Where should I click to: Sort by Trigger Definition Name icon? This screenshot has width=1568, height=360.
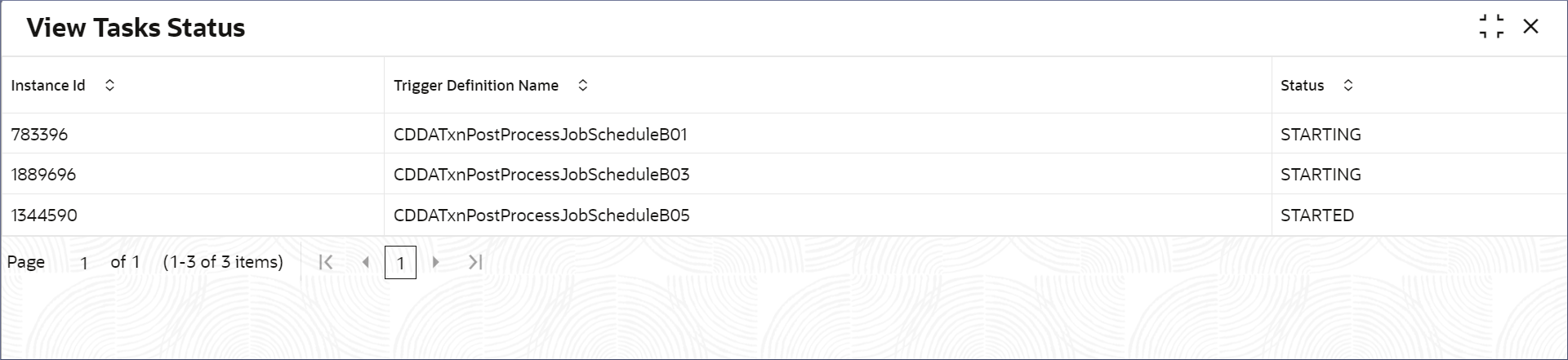(x=582, y=85)
